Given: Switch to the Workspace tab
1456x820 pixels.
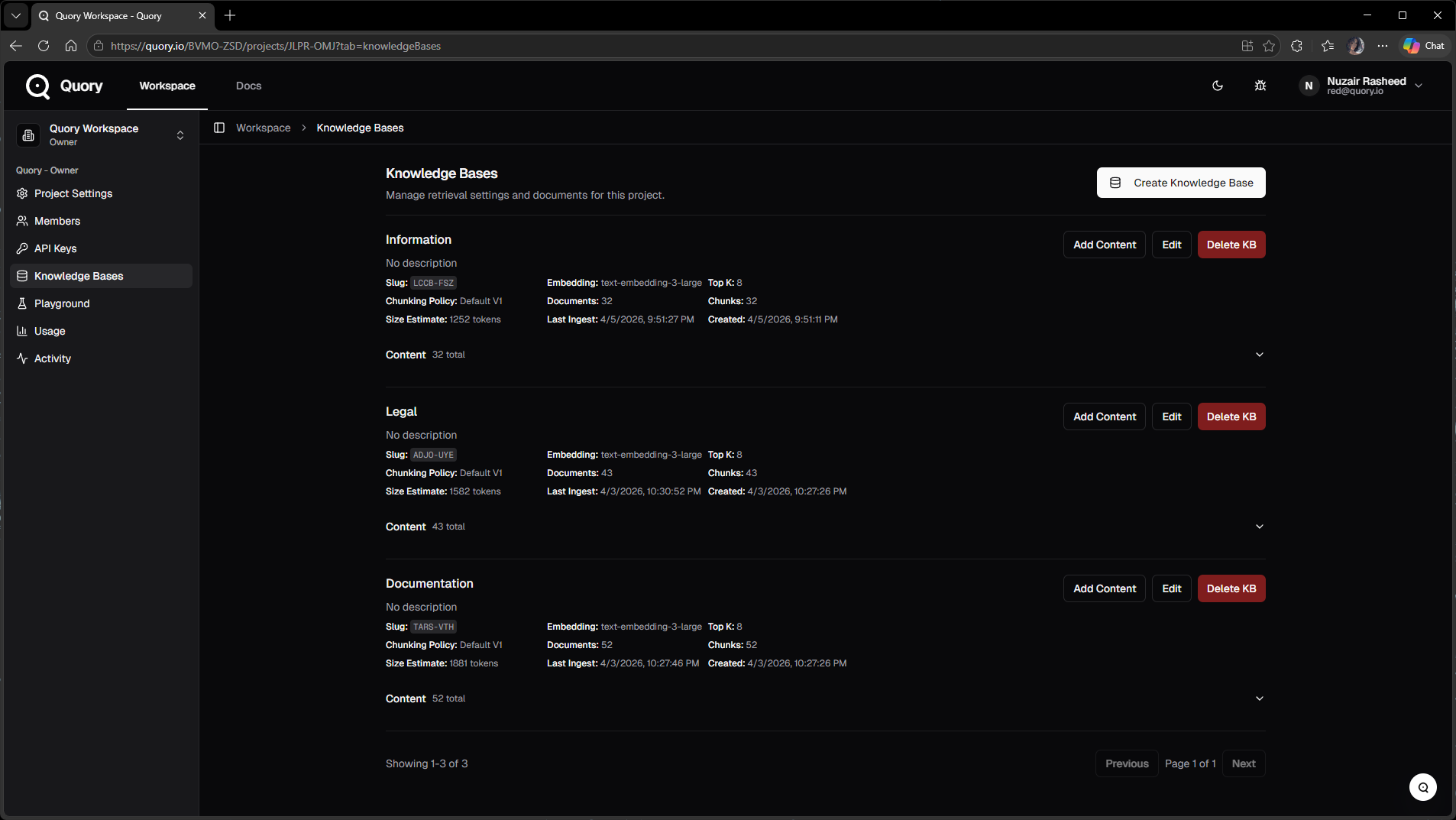Looking at the screenshot, I should click(167, 86).
